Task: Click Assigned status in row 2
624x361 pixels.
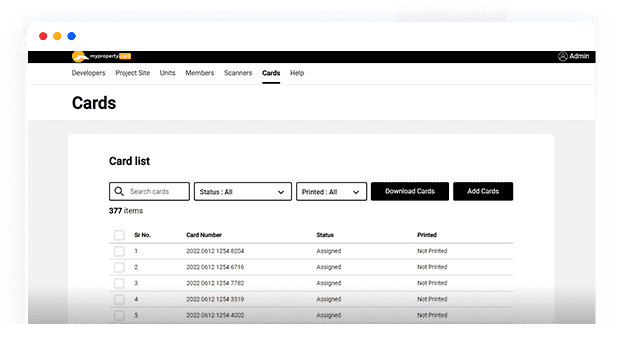Action: coord(329,267)
